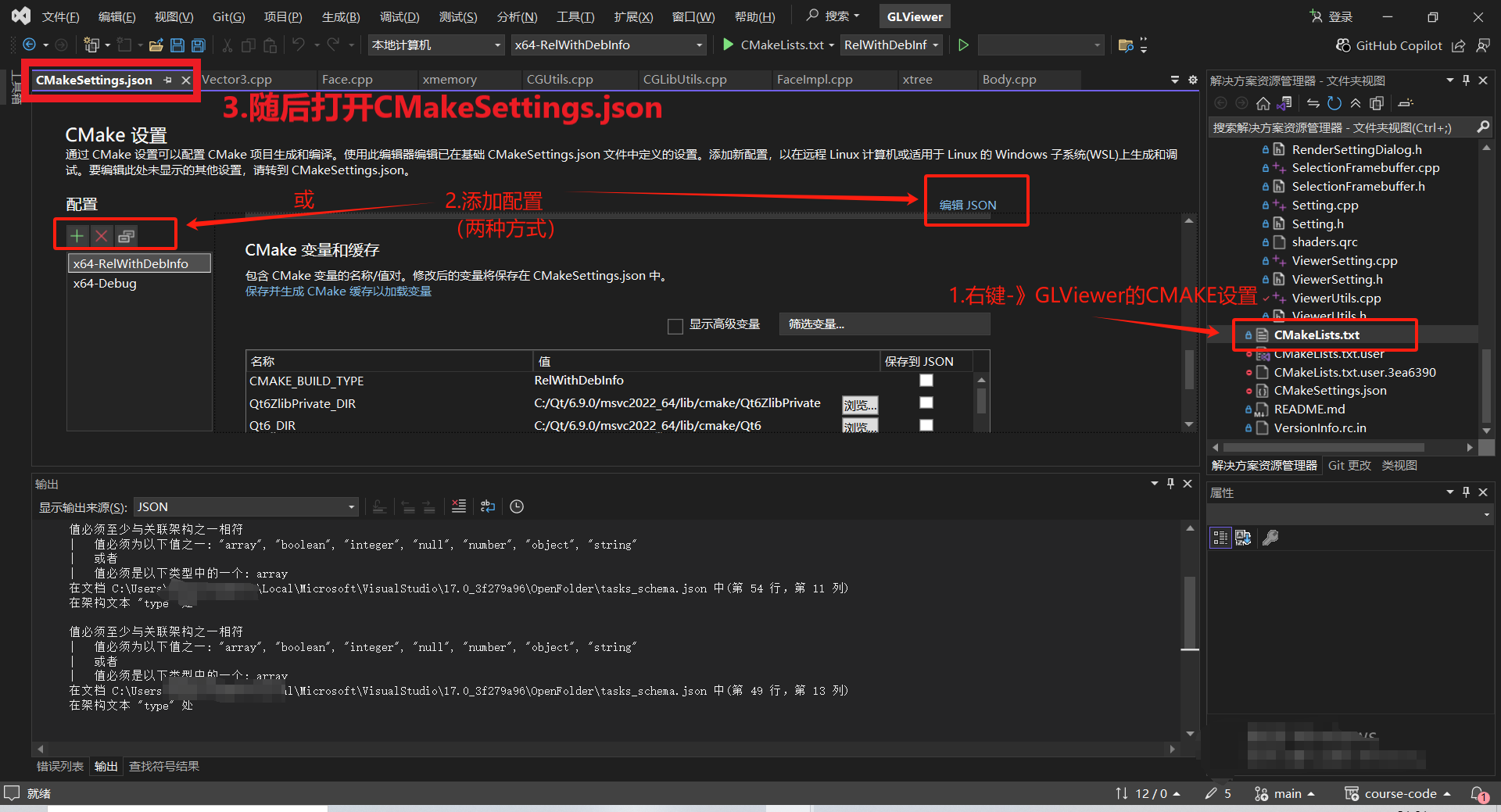Open GitHub Copilot in the title bar

1388,45
